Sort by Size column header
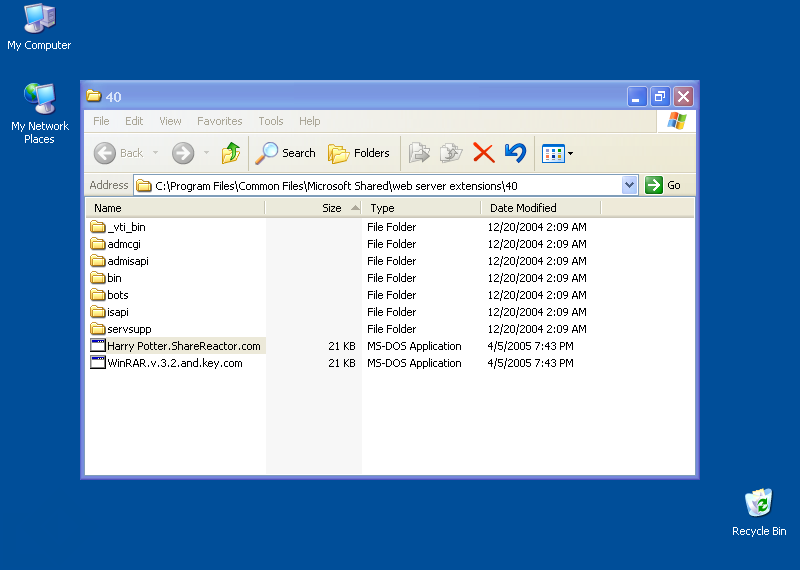This screenshot has width=800, height=570. [x=313, y=208]
